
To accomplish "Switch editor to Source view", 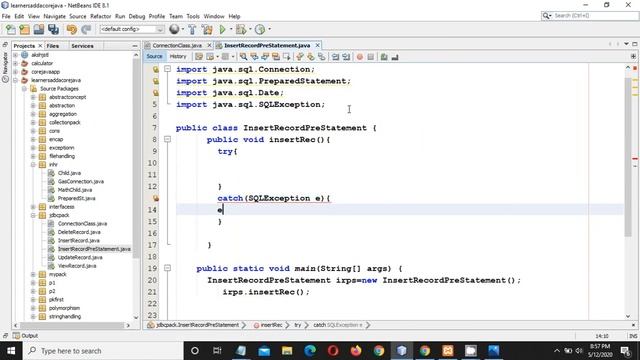I will click(x=154, y=57).
